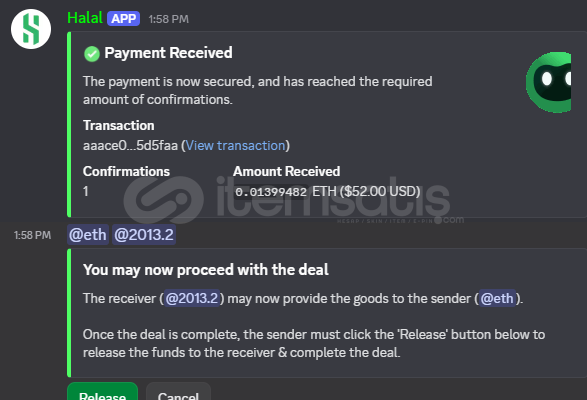Open the Halal bot avatar profile
This screenshot has height=400, width=587.
pyautogui.click(x=31, y=29)
